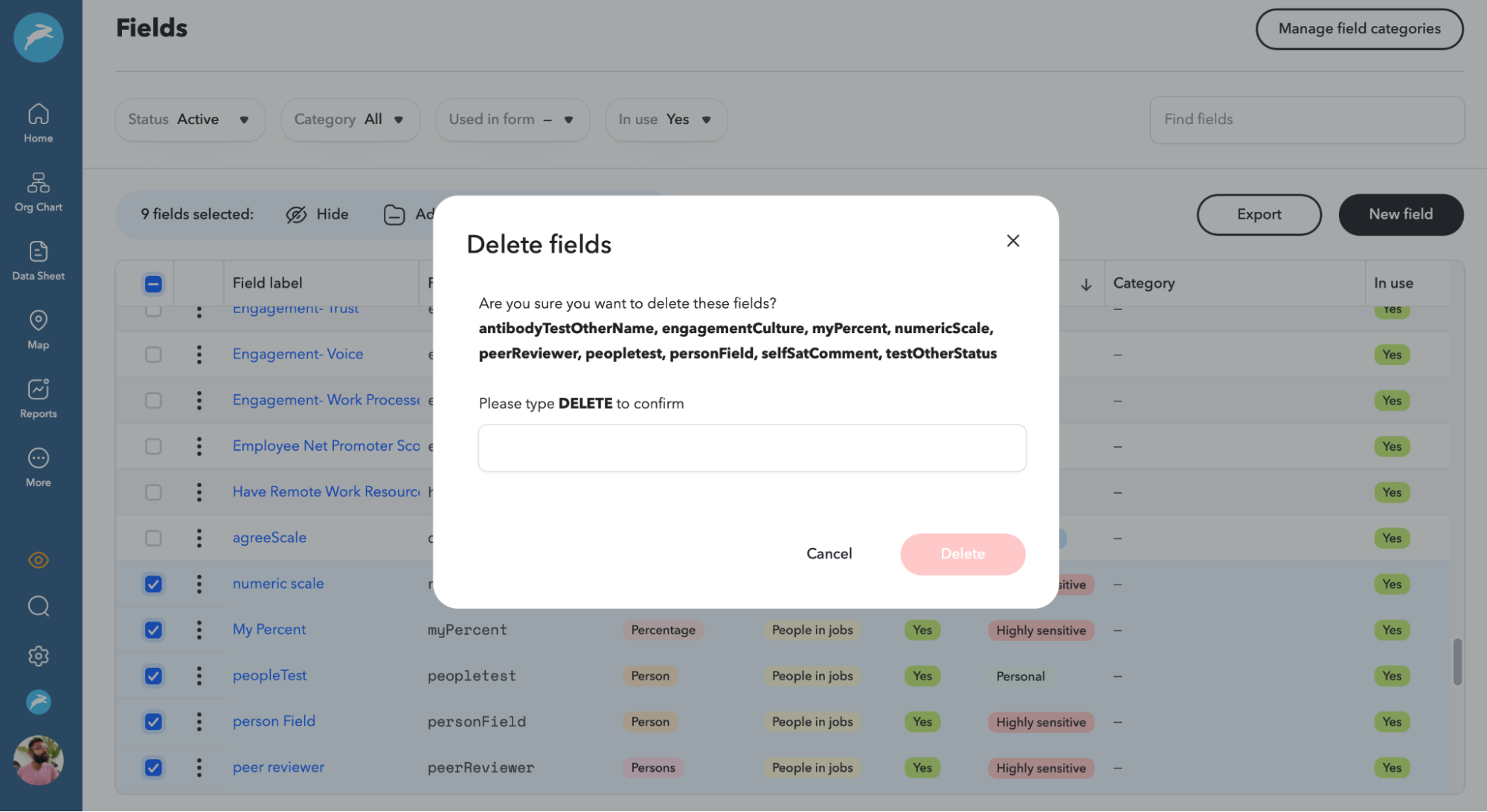Image resolution: width=1487 pixels, height=812 pixels.
Task: Click the DELETE confirmation text box
Action: click(x=751, y=448)
